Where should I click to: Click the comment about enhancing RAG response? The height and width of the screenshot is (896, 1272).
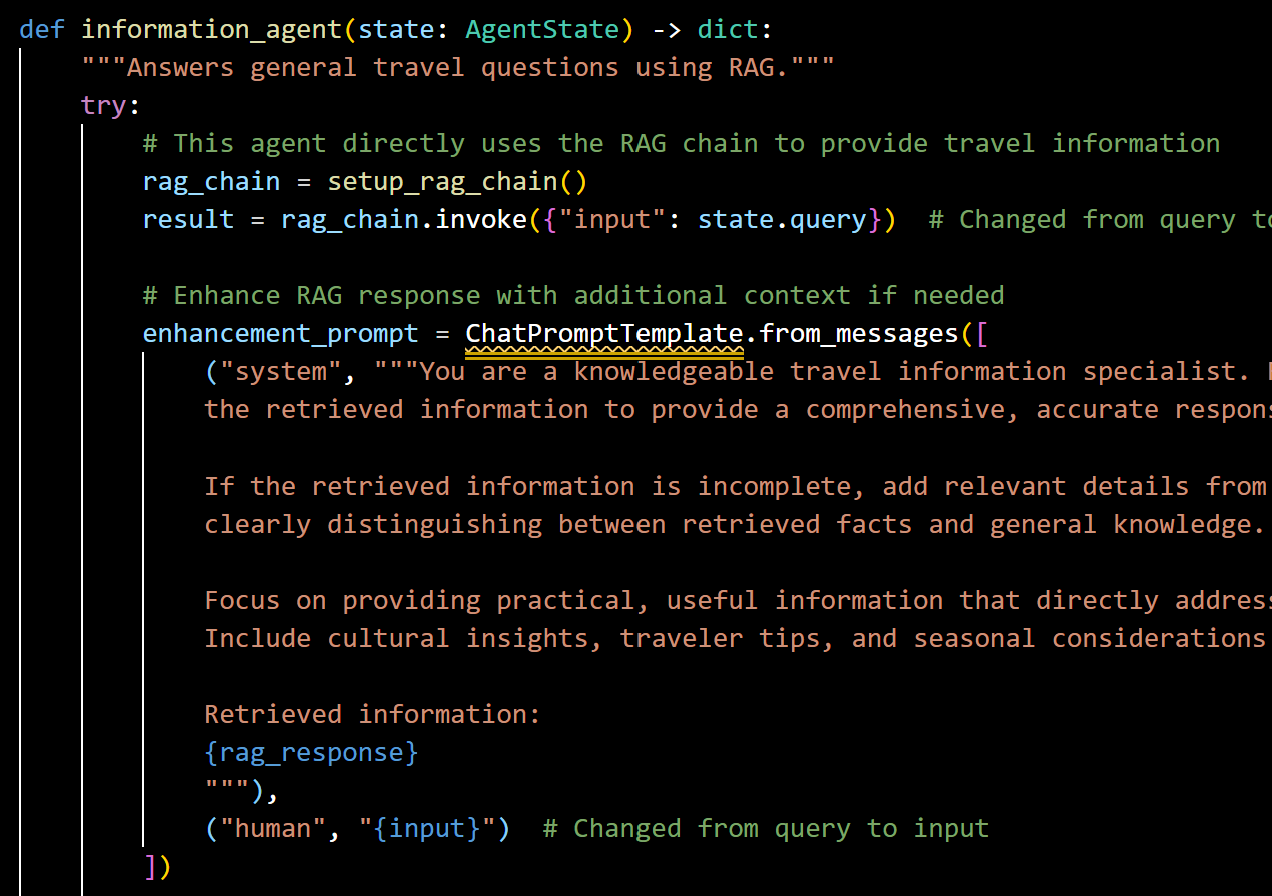574,295
